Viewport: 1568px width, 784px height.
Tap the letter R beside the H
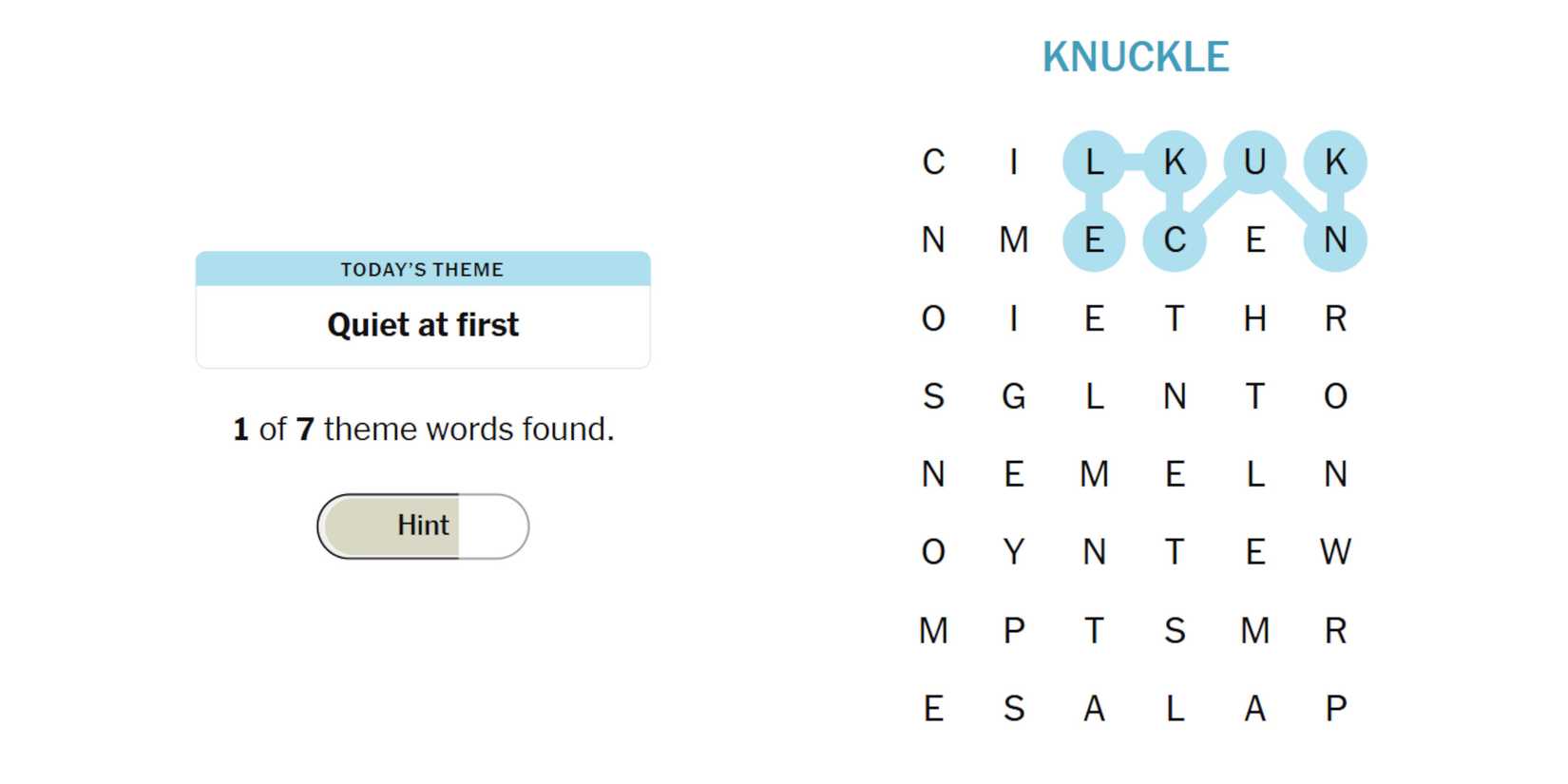(1335, 317)
